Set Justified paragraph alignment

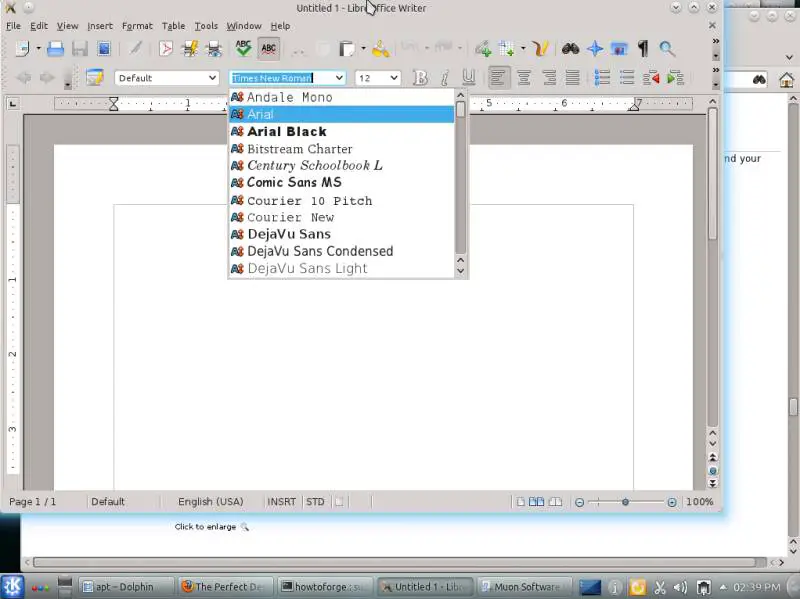572,78
